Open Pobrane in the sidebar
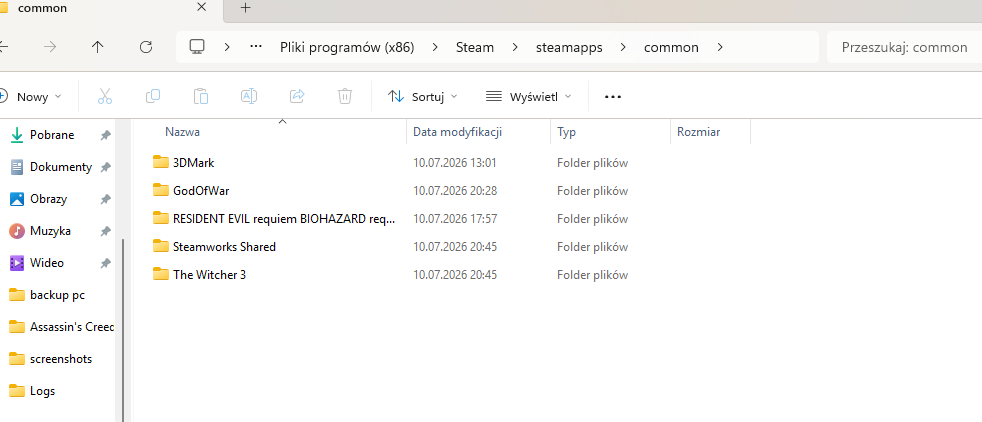Viewport: 982px width, 422px height. (x=52, y=135)
